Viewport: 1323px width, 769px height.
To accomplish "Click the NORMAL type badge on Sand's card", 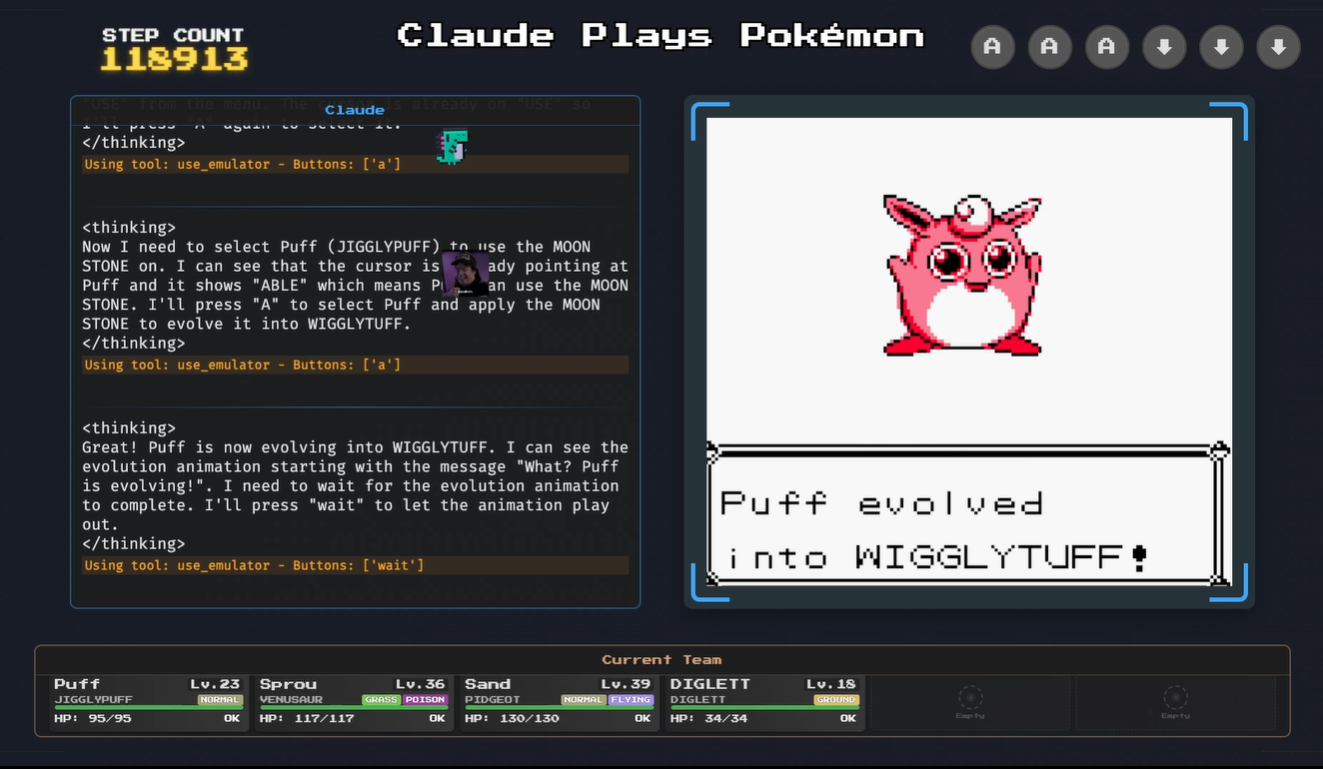I will coord(584,700).
